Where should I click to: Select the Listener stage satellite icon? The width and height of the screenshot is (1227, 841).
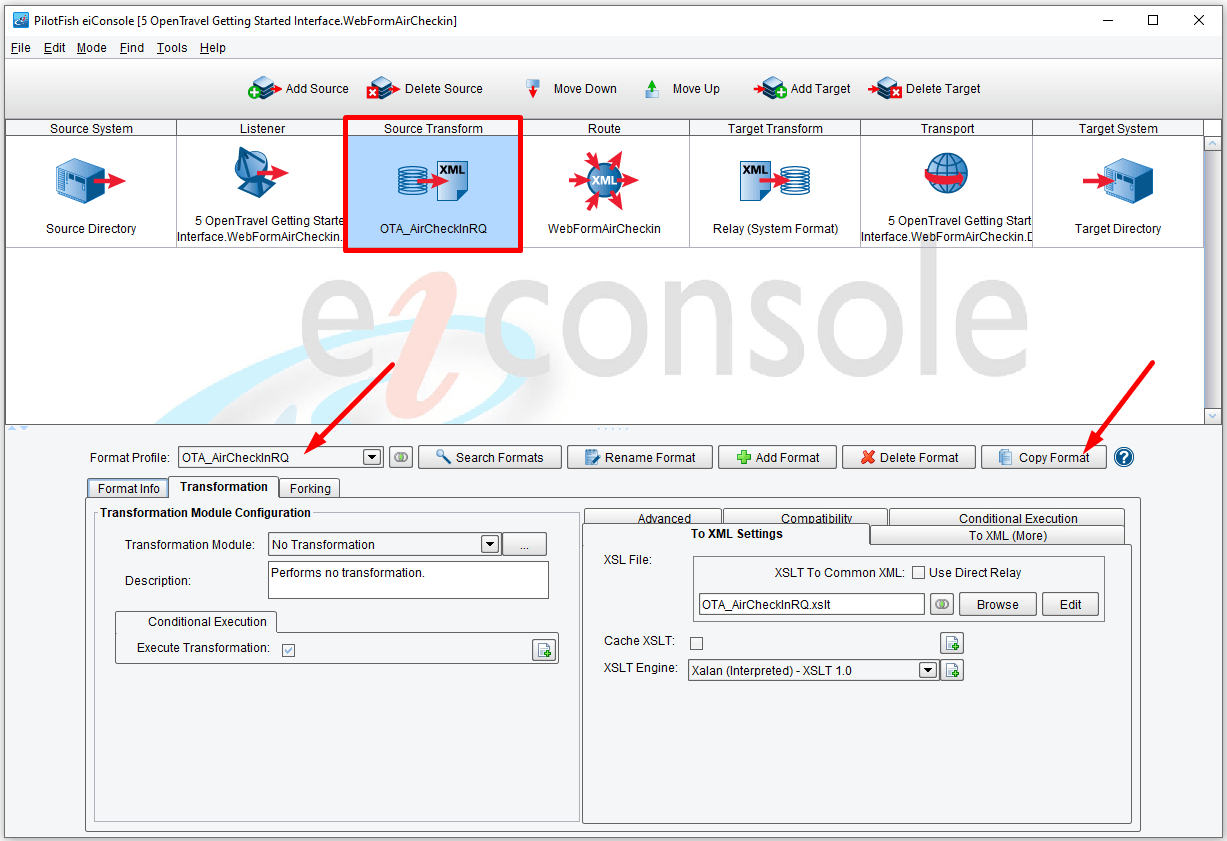point(260,173)
